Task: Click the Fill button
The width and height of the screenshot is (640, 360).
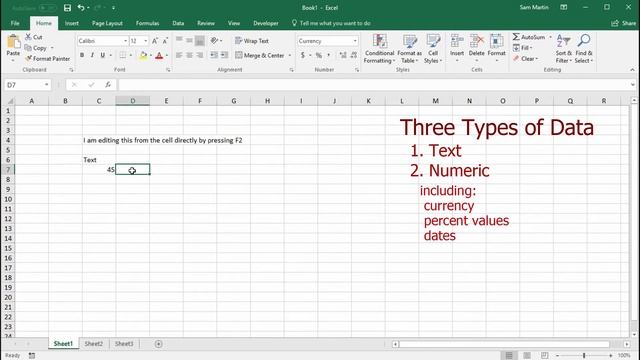Action: pyautogui.click(x=522, y=48)
